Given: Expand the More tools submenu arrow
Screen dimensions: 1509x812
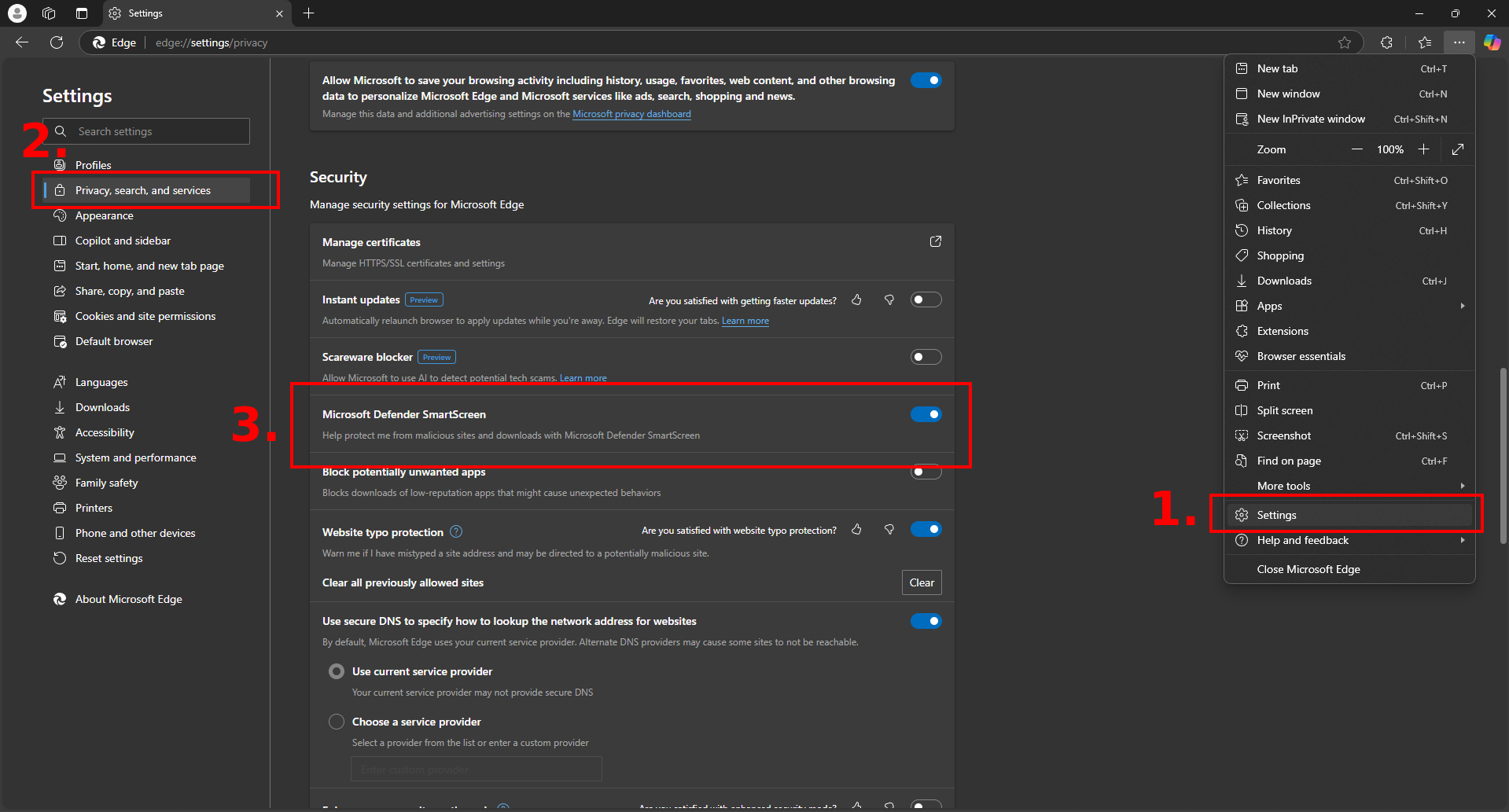Looking at the screenshot, I should 1463,486.
